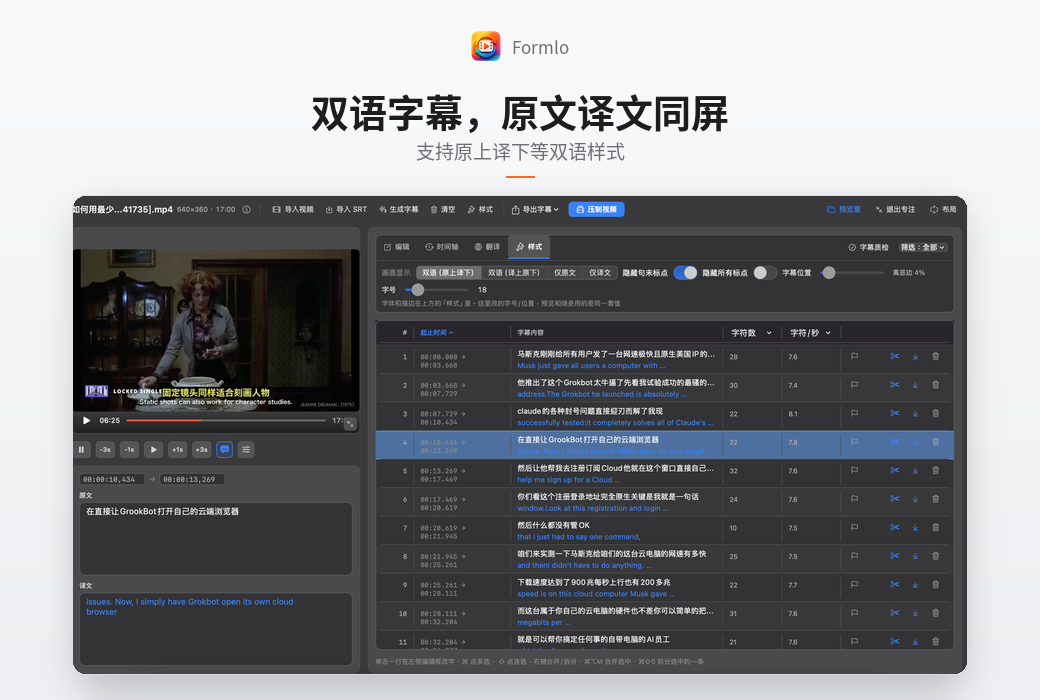Screen dimensions: 1040x700
Task: Click the -3s seek button
Action: click(x=105, y=450)
